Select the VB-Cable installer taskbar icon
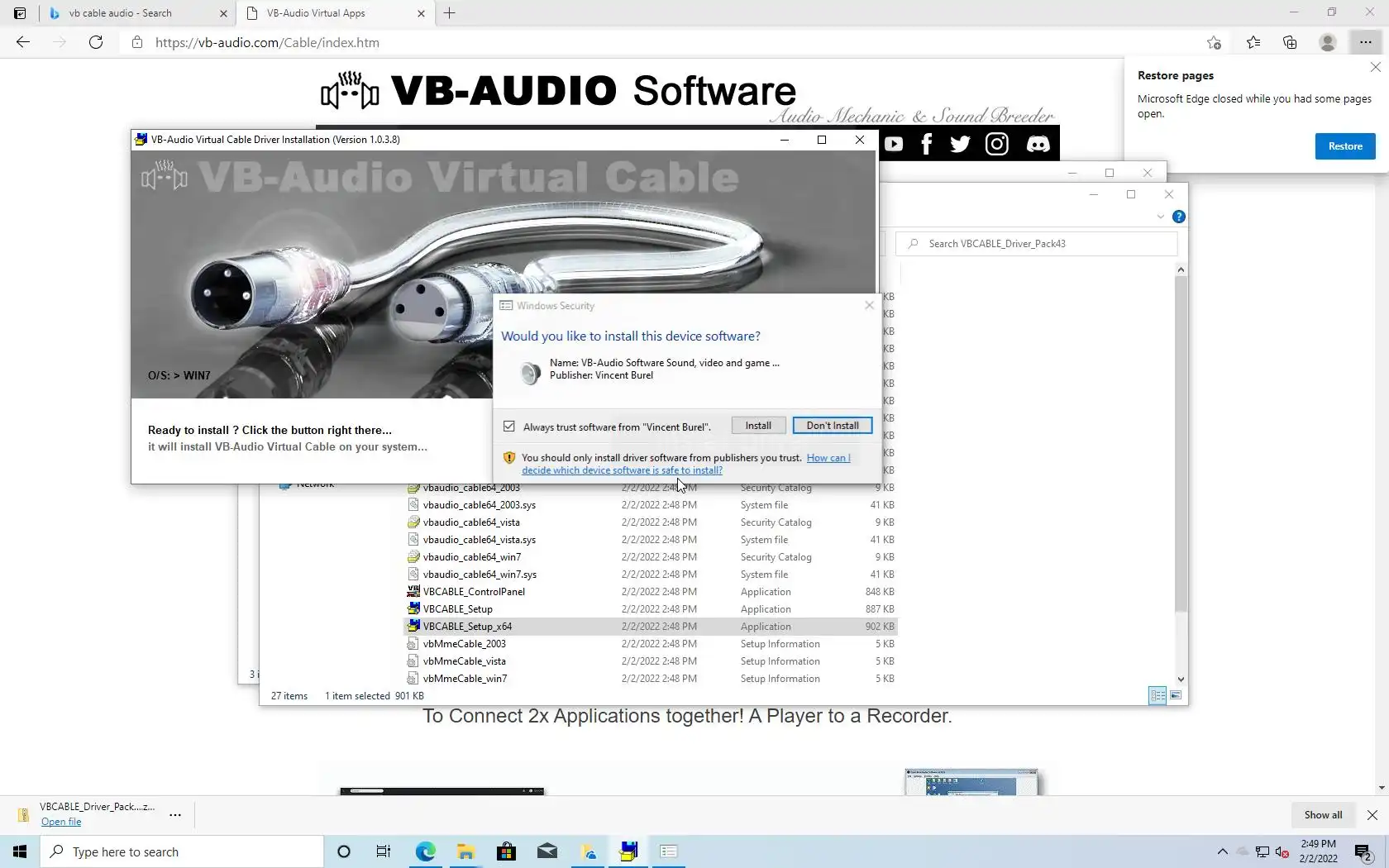 628,851
